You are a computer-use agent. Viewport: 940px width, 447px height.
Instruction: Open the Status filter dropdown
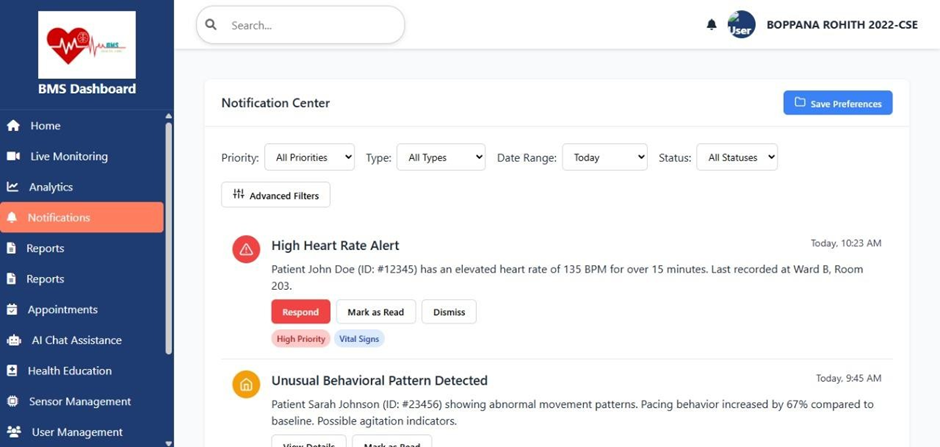coord(736,157)
